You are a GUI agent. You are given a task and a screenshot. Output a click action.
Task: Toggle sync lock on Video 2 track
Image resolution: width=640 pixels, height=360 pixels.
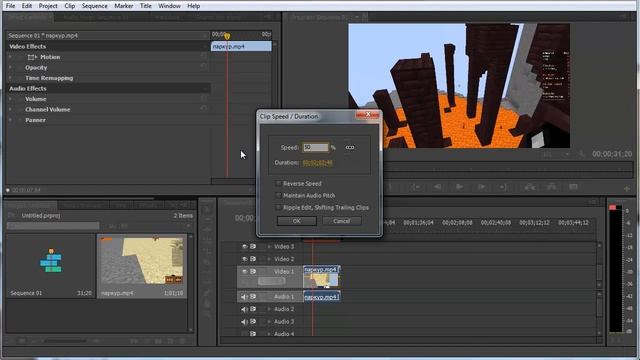click(253, 259)
